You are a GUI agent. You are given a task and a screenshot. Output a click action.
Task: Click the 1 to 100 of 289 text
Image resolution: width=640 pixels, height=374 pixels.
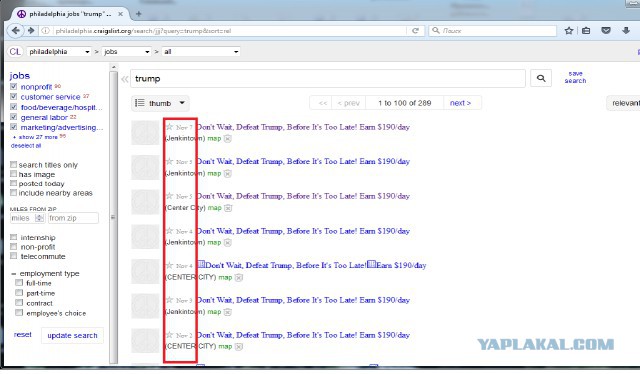point(404,103)
